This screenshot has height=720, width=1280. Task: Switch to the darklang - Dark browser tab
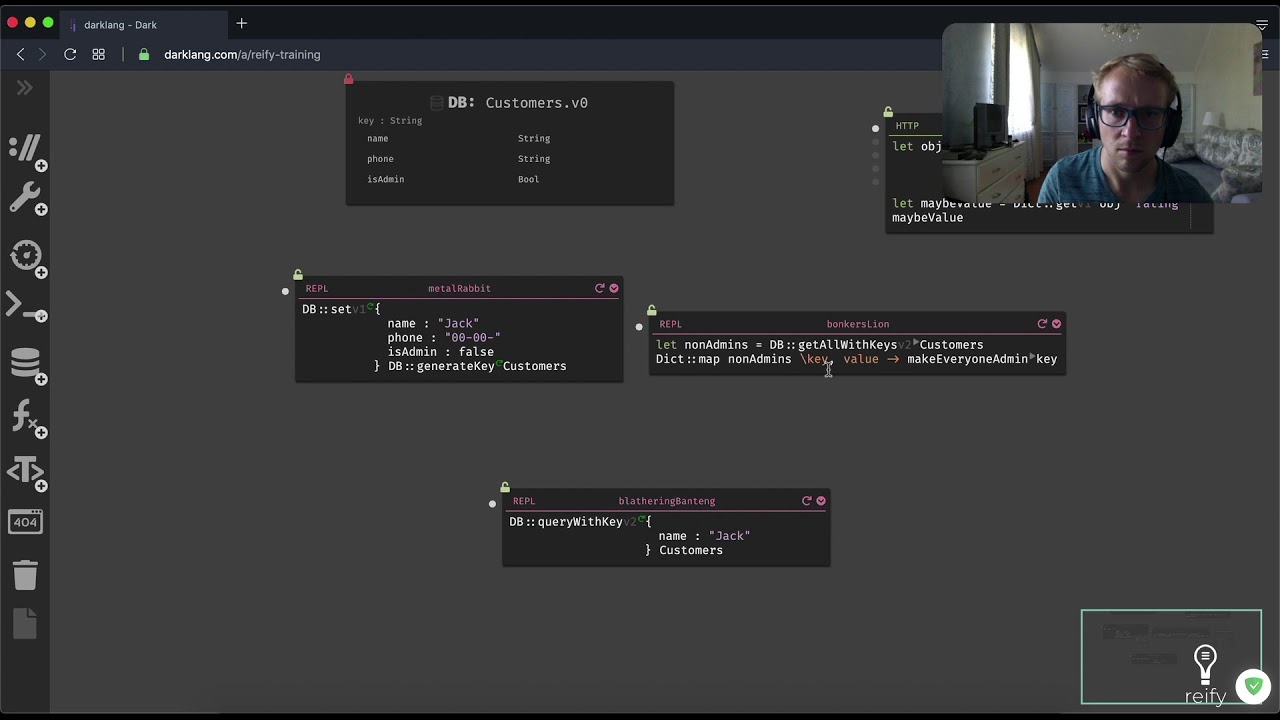120,24
